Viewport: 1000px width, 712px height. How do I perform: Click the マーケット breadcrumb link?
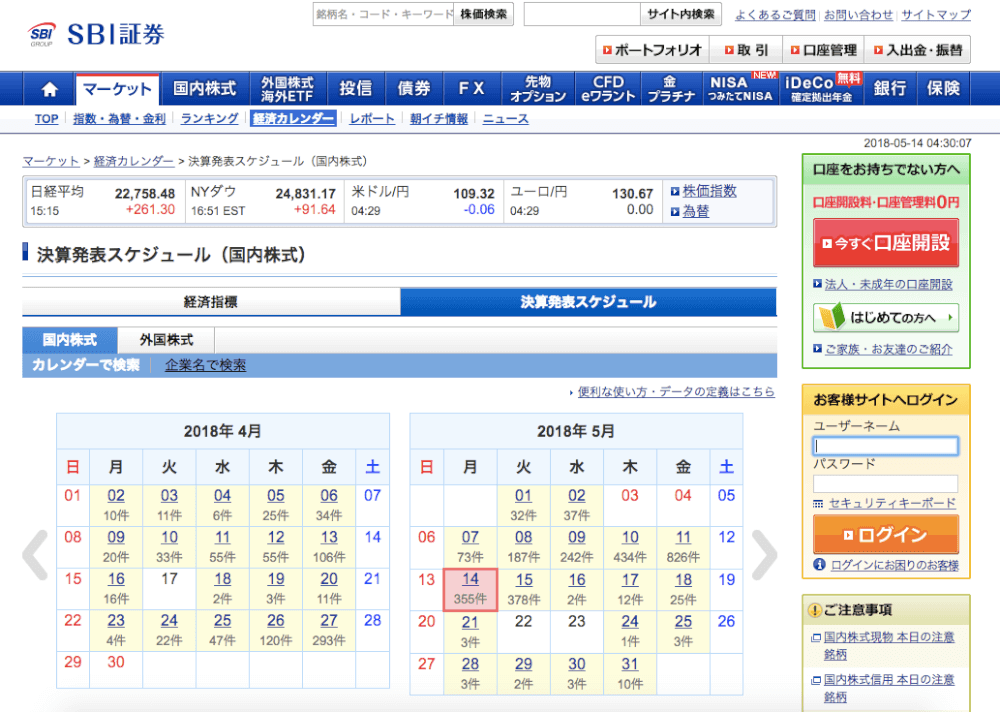pyautogui.click(x=51, y=161)
